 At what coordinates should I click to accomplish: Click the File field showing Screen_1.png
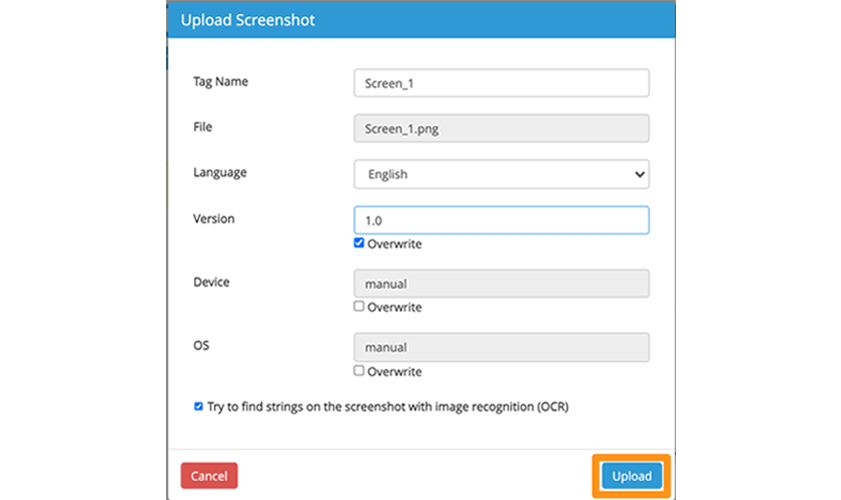click(501, 128)
